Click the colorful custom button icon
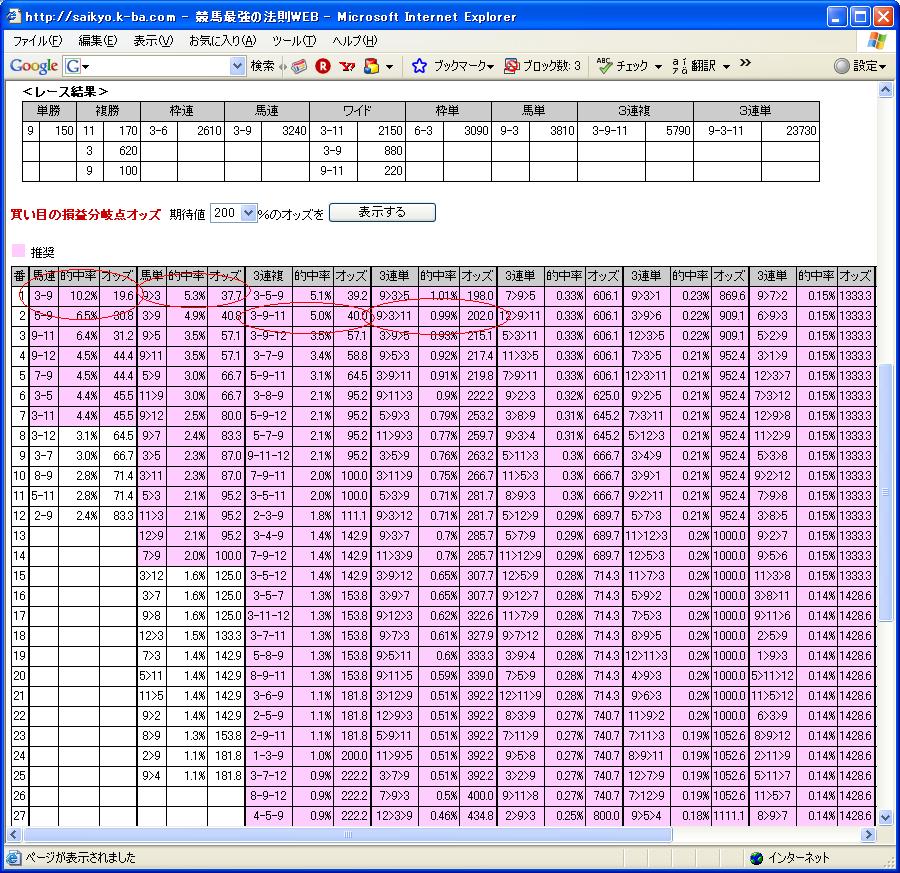900x873 pixels. pyautogui.click(x=371, y=67)
